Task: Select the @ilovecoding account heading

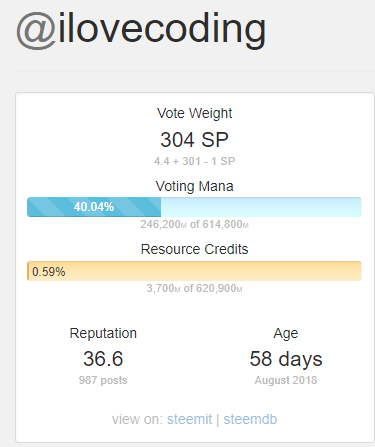Action: tap(141, 29)
